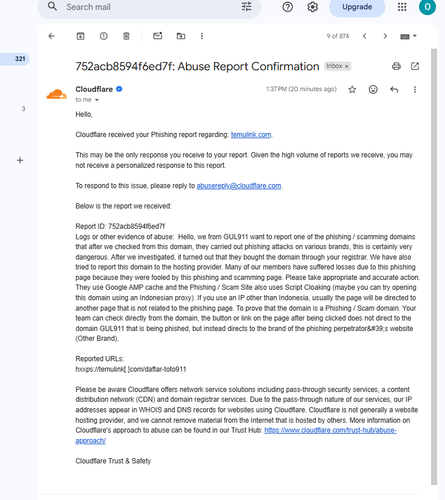Click the reported URL daftar-toto911 text
This screenshot has width=445, height=500.
[x=131, y=369]
